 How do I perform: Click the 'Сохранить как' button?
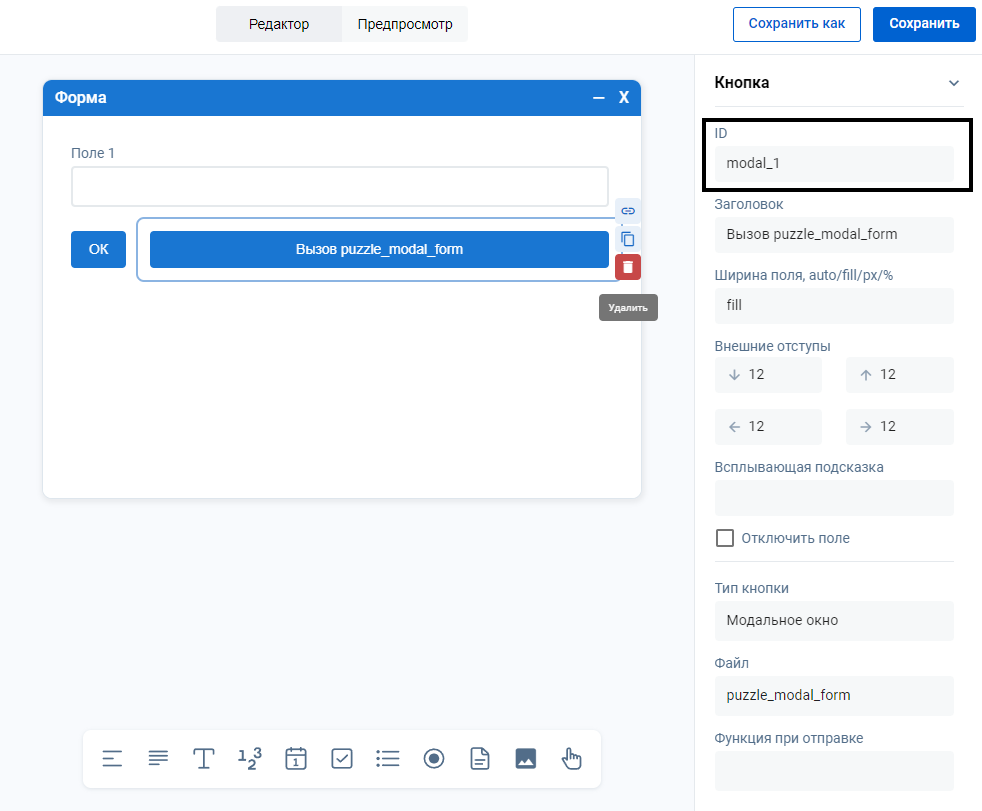[796, 24]
